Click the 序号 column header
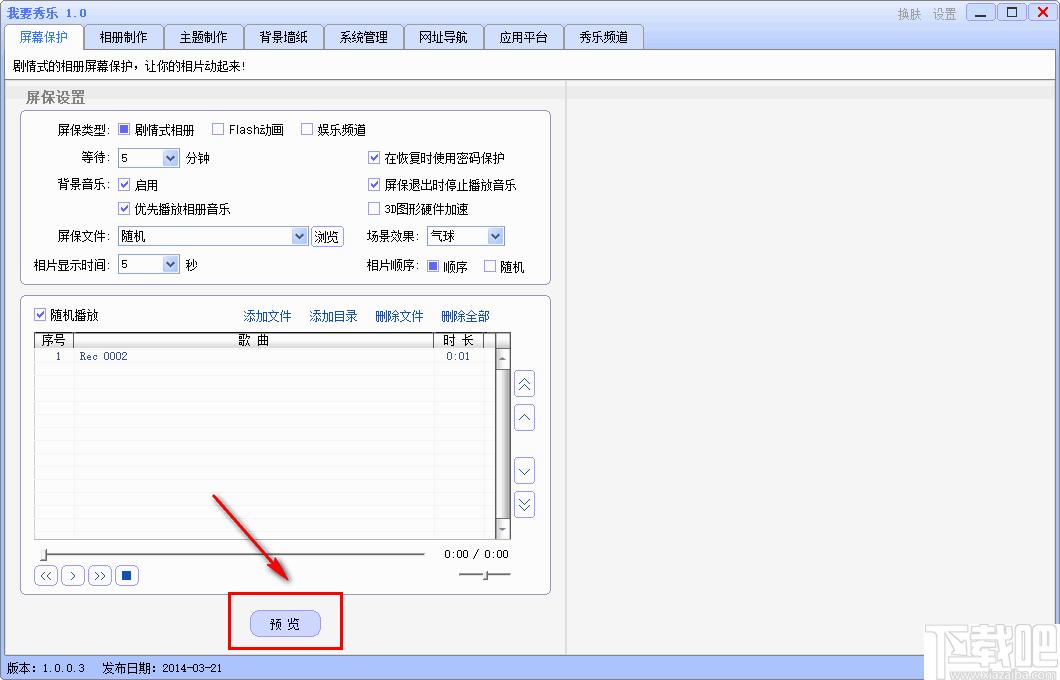Screen dimensions: 1060x680 coord(54,340)
